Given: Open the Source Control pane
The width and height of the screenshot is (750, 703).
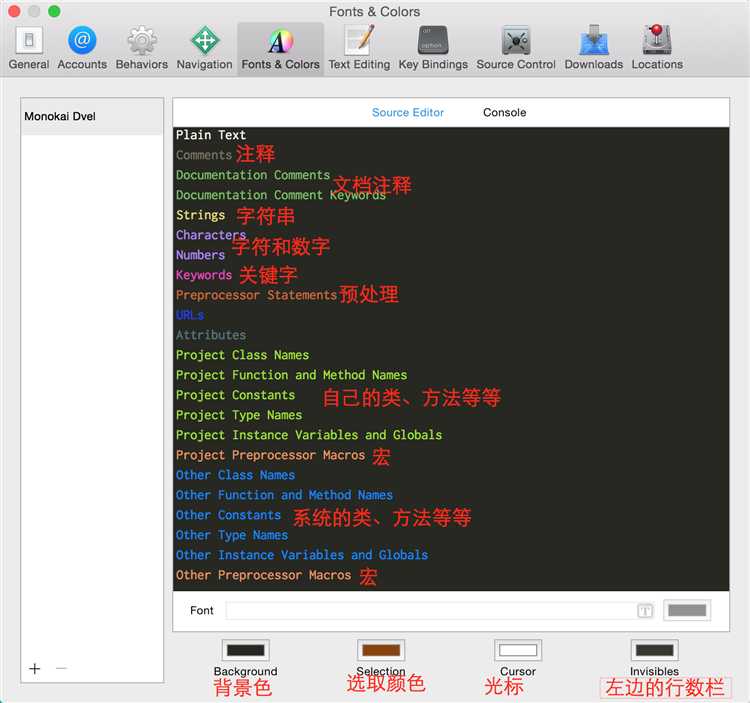Looking at the screenshot, I should click(x=516, y=48).
